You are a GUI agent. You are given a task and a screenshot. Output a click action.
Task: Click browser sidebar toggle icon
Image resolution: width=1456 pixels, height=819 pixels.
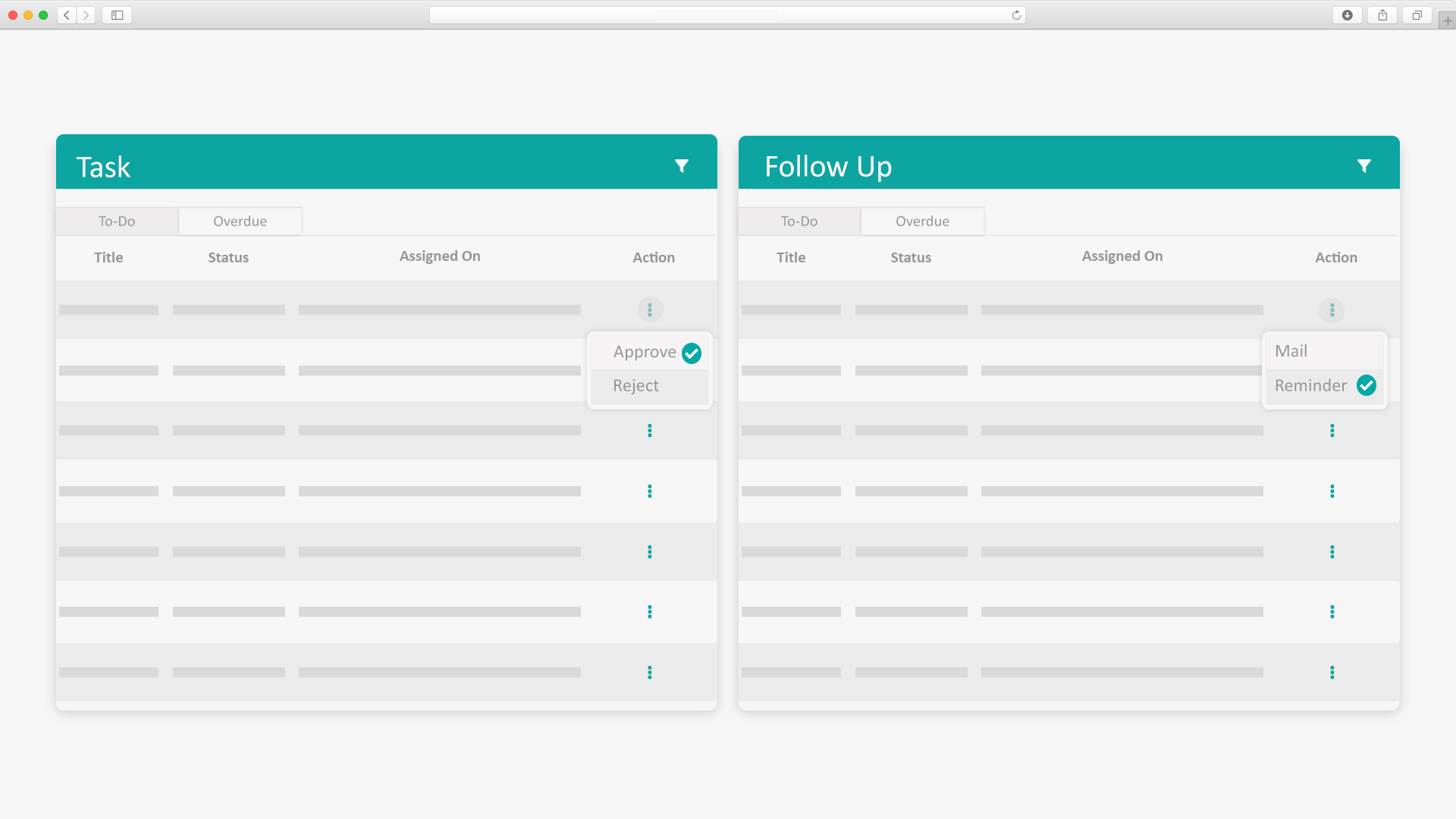[x=117, y=15]
